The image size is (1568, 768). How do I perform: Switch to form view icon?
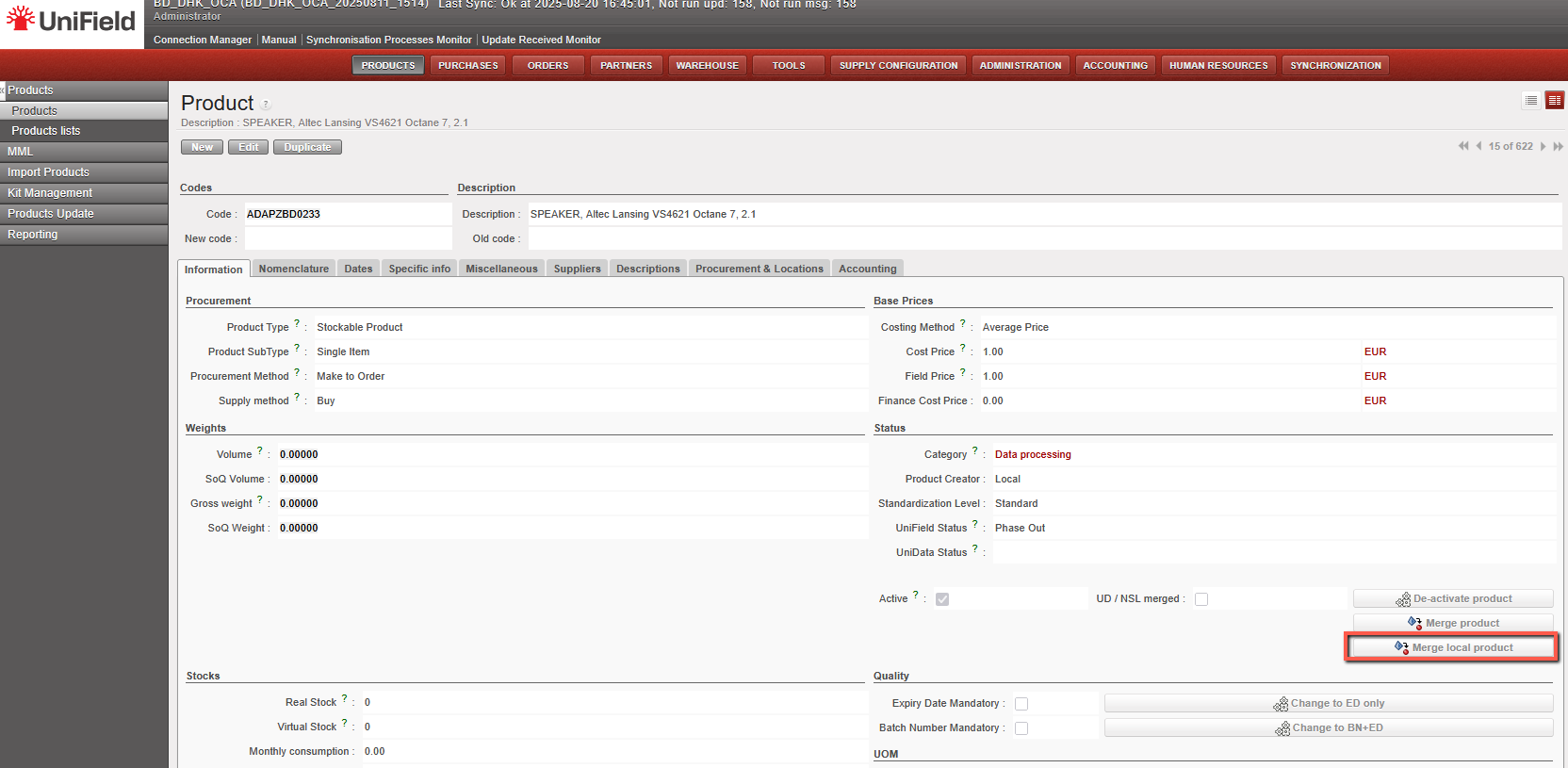coord(1554,100)
